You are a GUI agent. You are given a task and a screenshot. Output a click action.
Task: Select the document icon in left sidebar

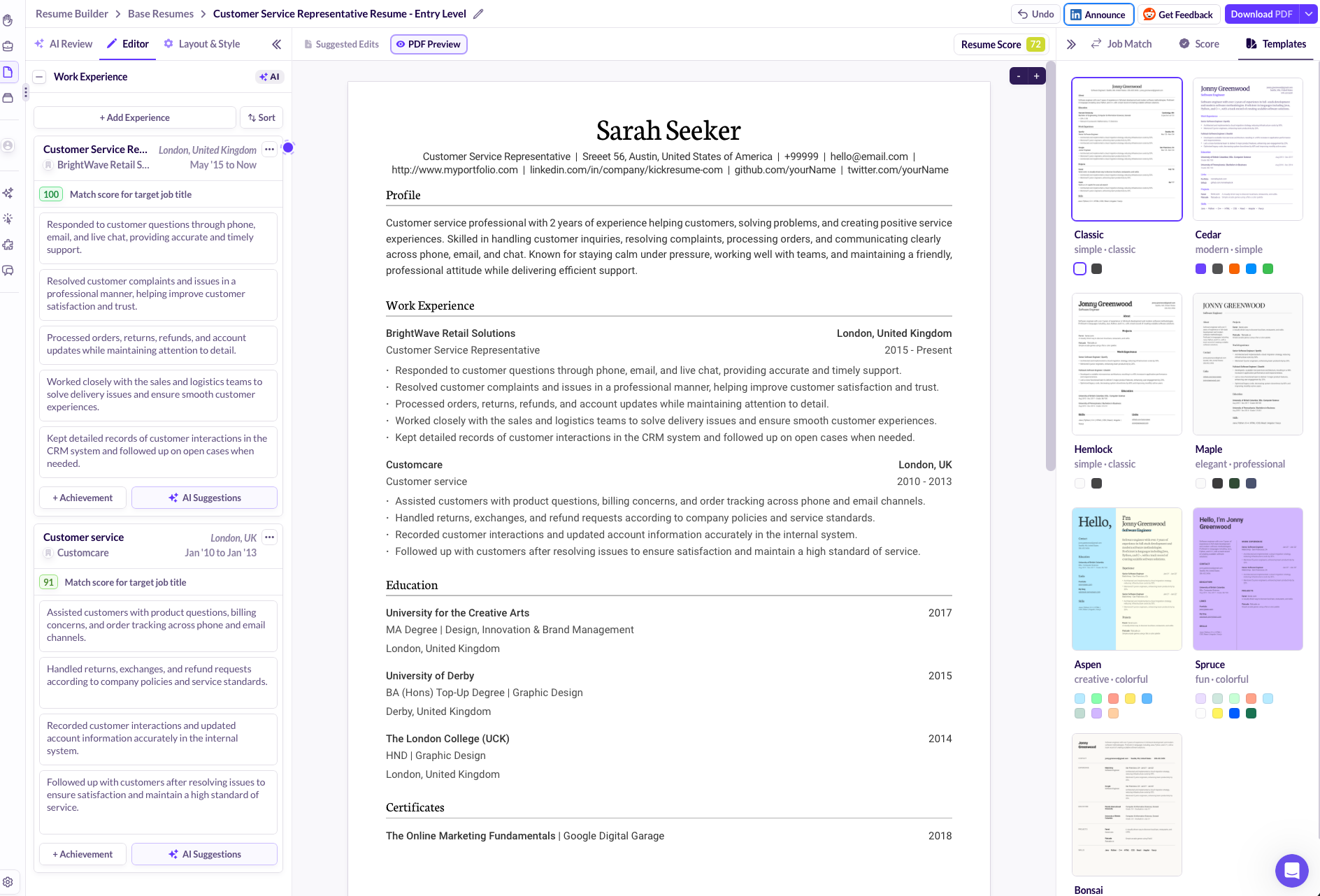(8, 72)
